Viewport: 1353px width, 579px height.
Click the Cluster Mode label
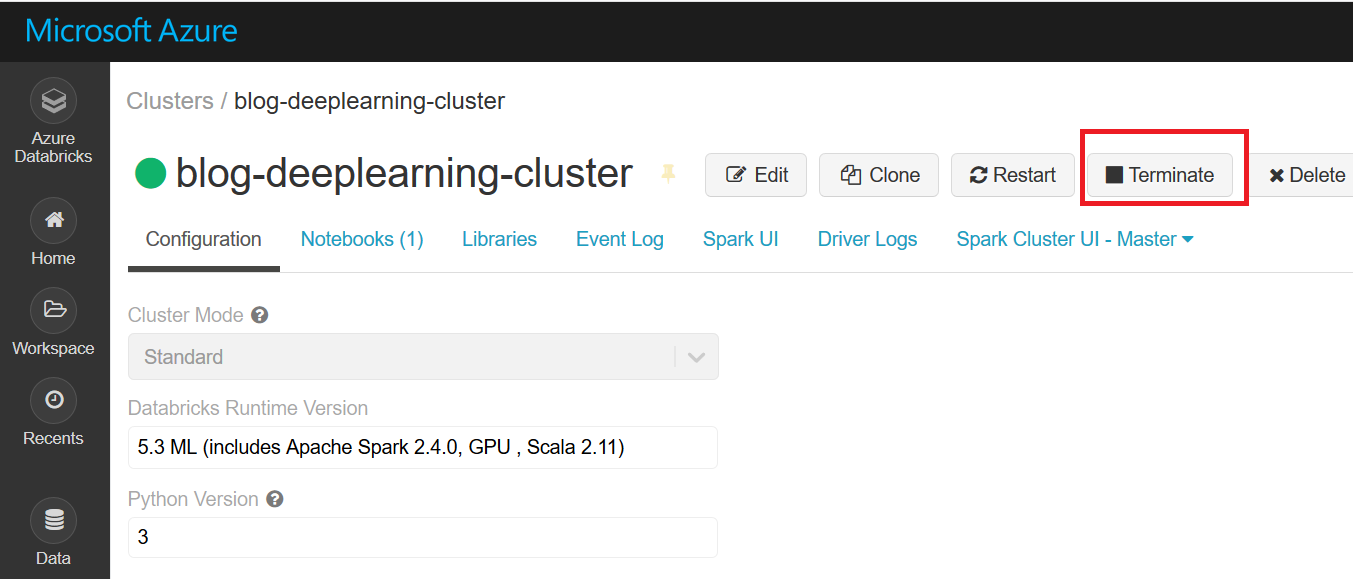[x=186, y=315]
